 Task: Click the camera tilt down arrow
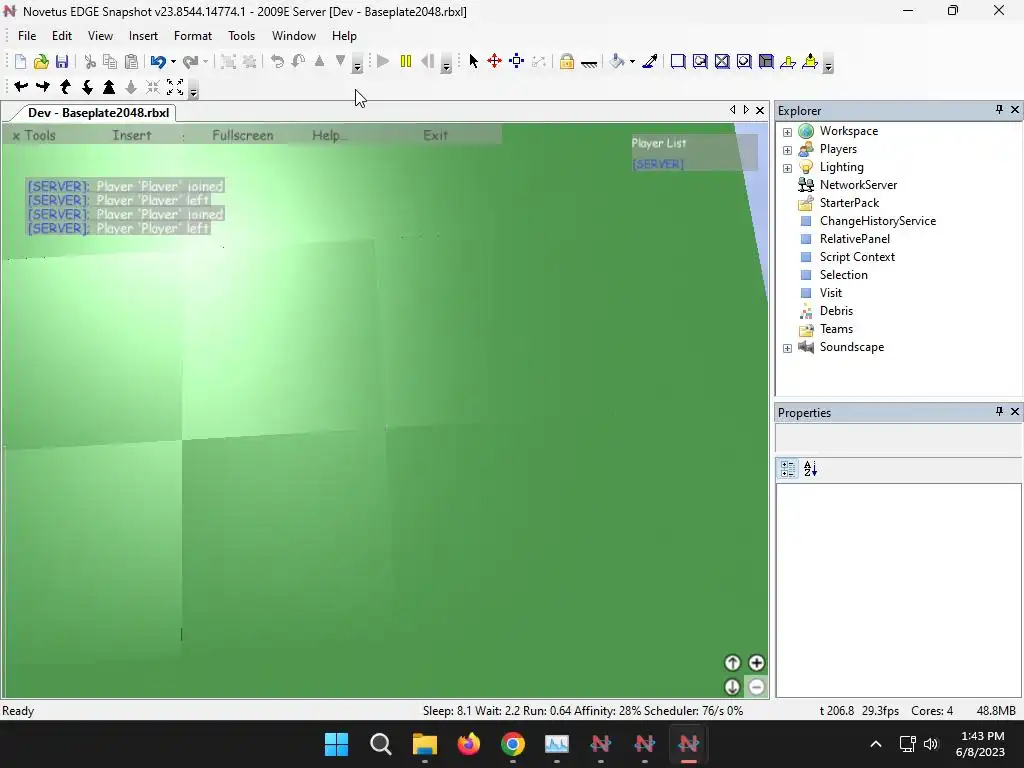[x=87, y=86]
